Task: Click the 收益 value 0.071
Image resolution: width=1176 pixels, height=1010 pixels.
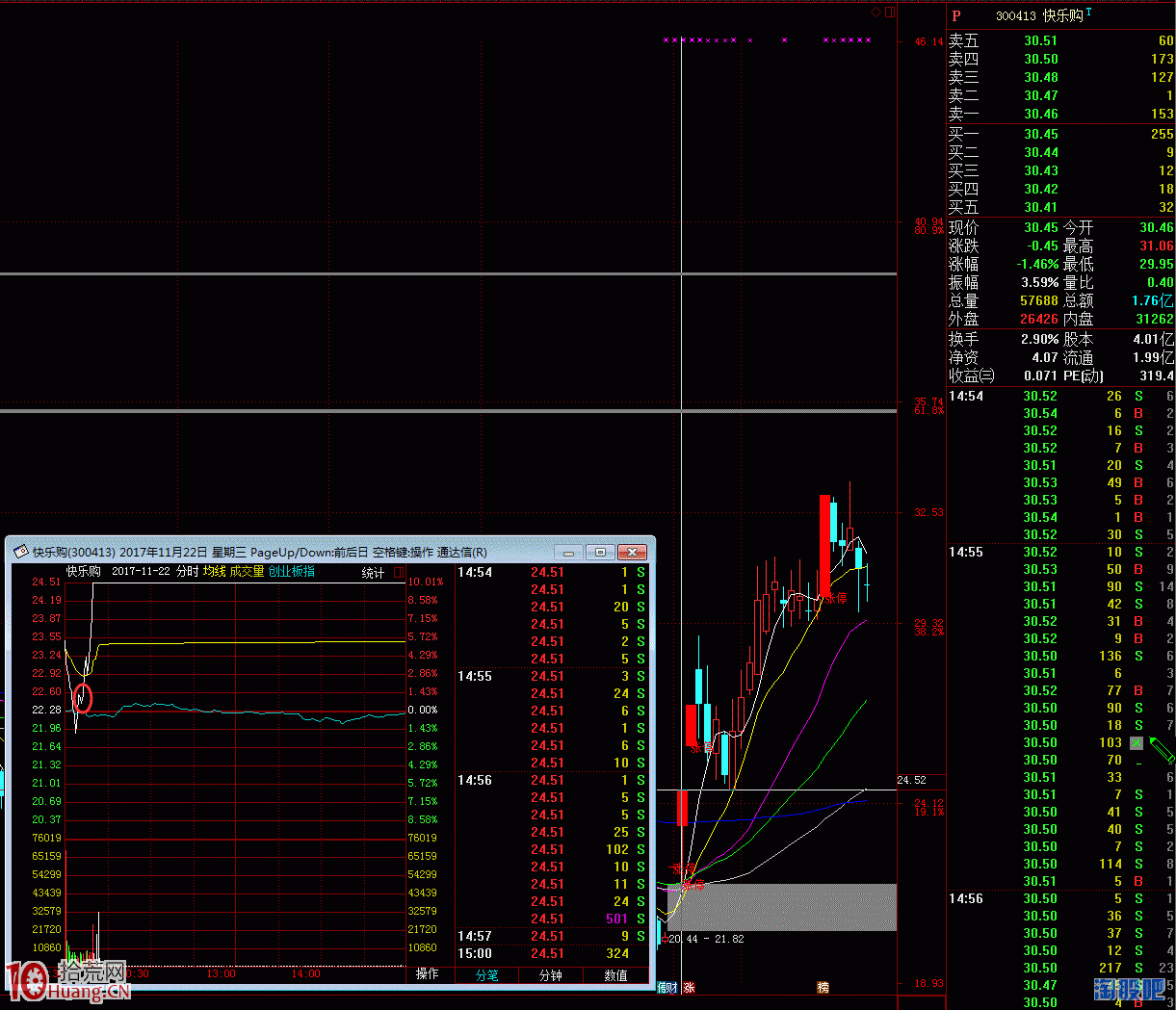Action: pyautogui.click(x=1041, y=376)
